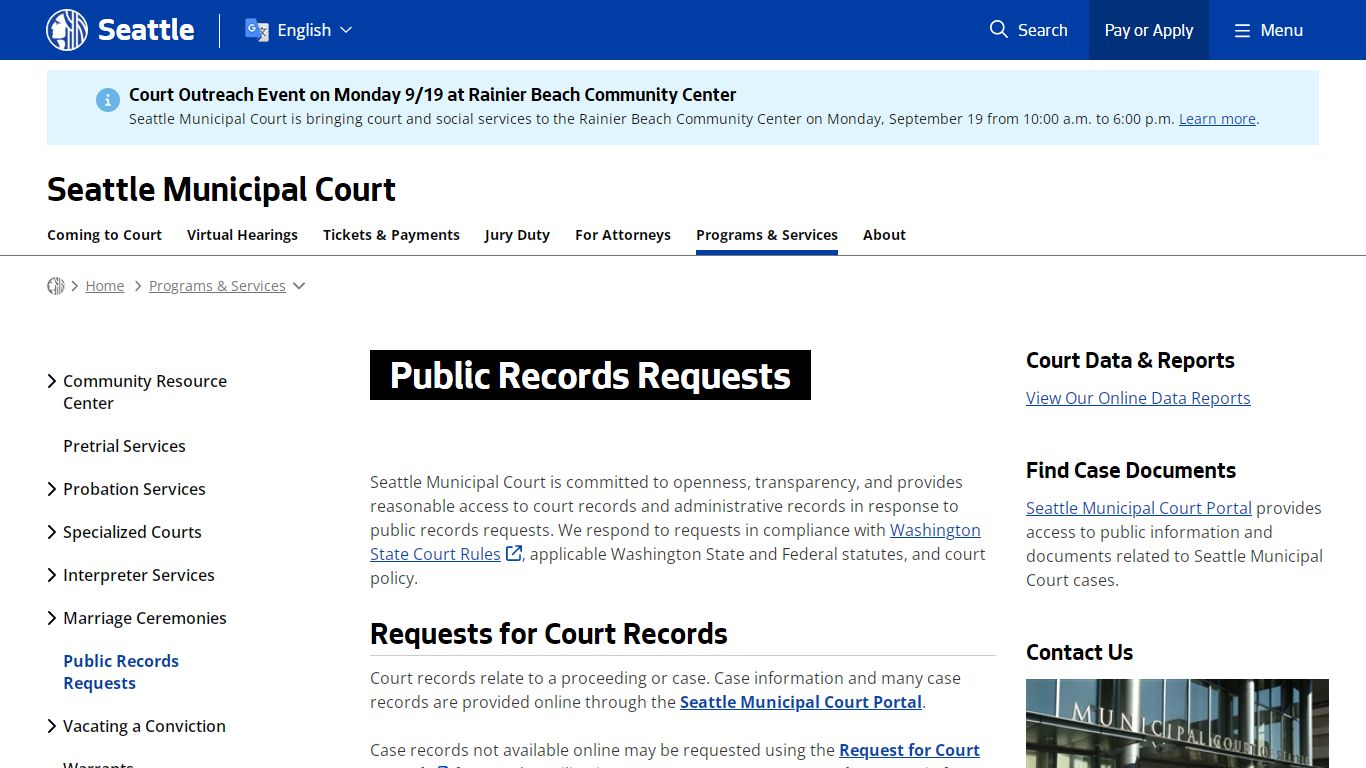Click the Find Case Documents heading
The image size is (1366, 768).
(1131, 470)
